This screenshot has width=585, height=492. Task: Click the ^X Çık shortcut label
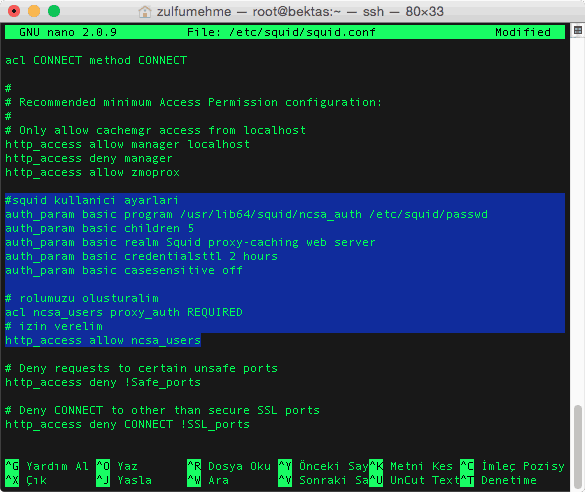[x=26, y=480]
